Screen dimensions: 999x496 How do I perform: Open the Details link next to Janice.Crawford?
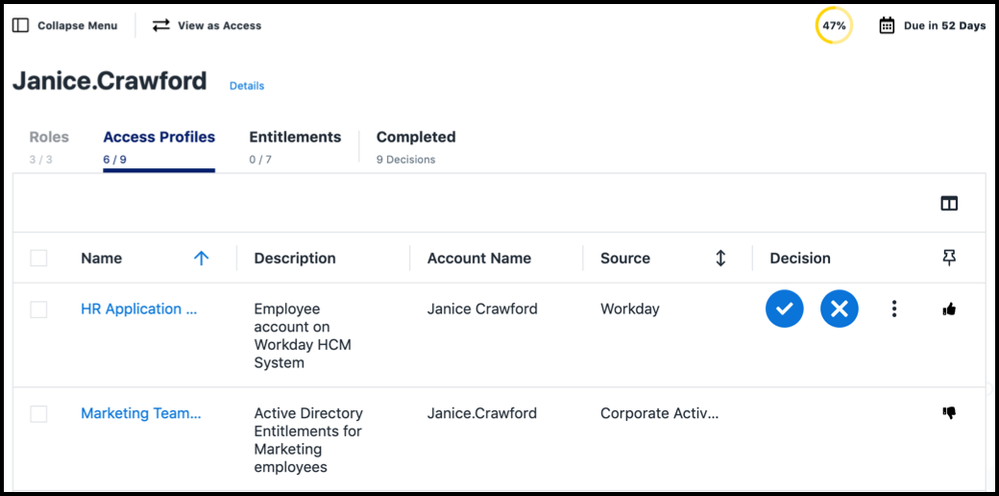247,85
